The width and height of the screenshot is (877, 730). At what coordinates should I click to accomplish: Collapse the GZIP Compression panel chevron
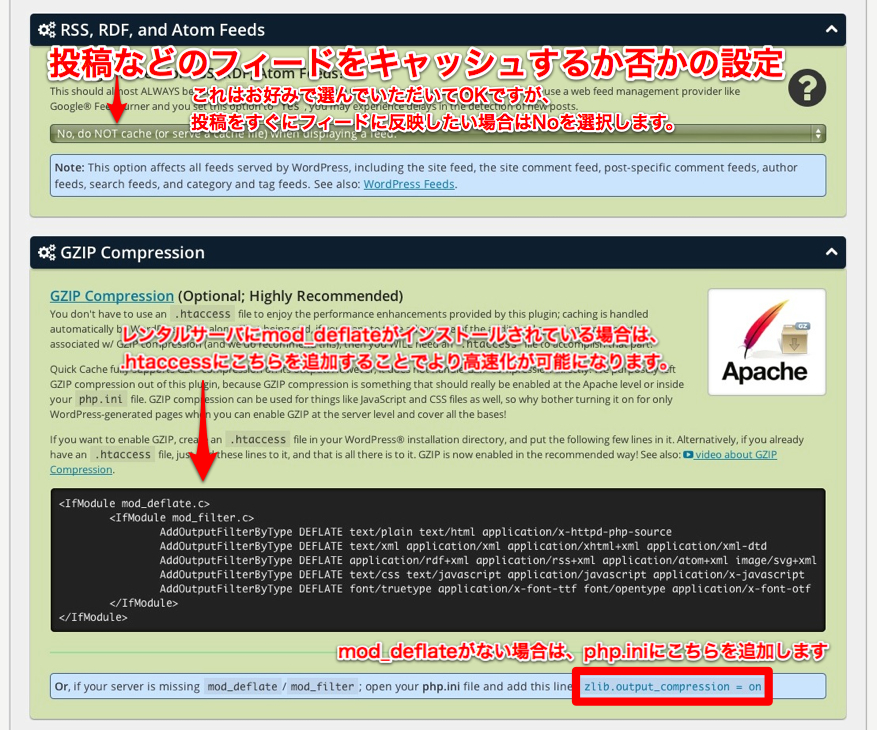point(831,252)
